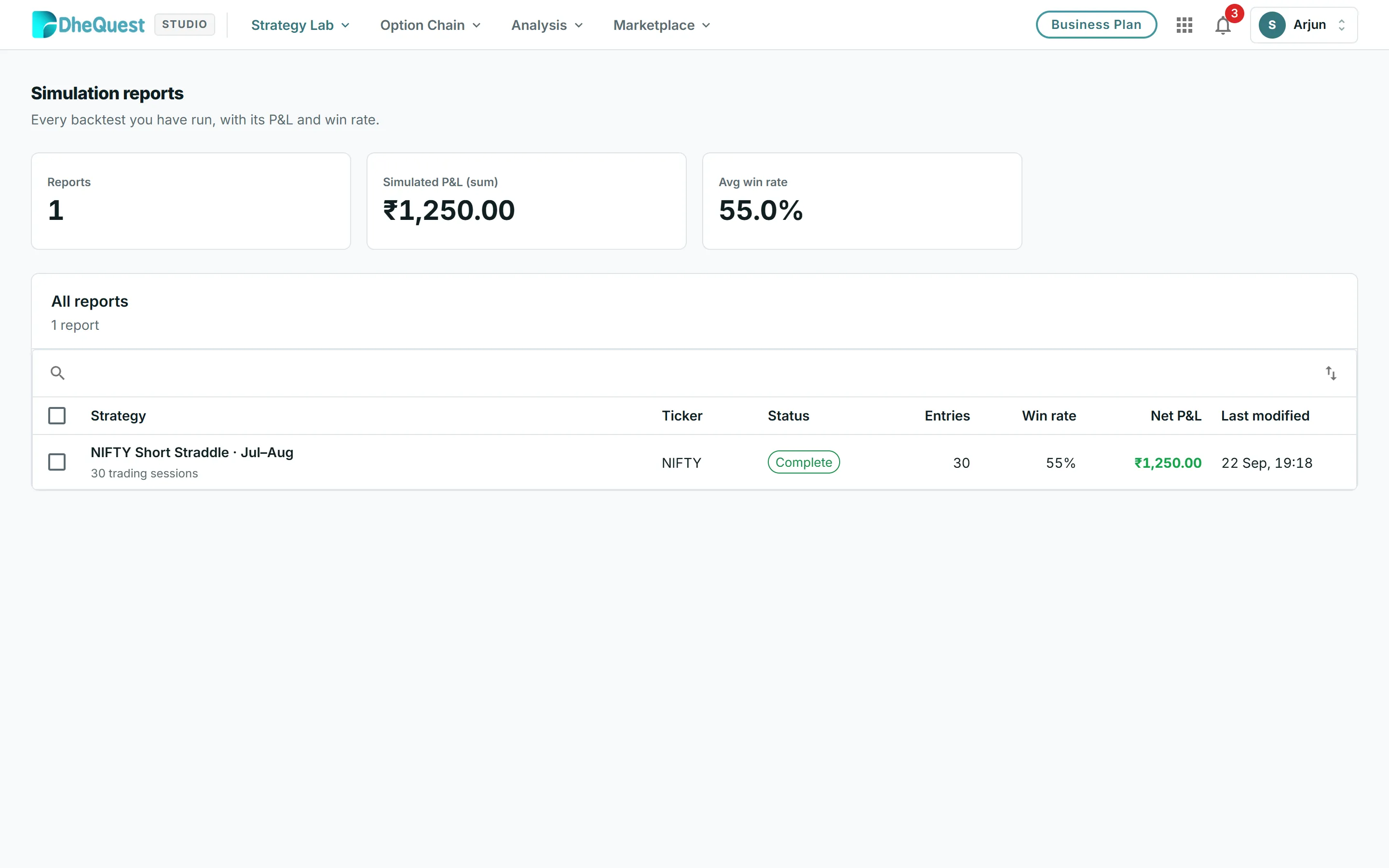Click the Complete status pill
This screenshot has height=868, width=1389.
click(803, 462)
